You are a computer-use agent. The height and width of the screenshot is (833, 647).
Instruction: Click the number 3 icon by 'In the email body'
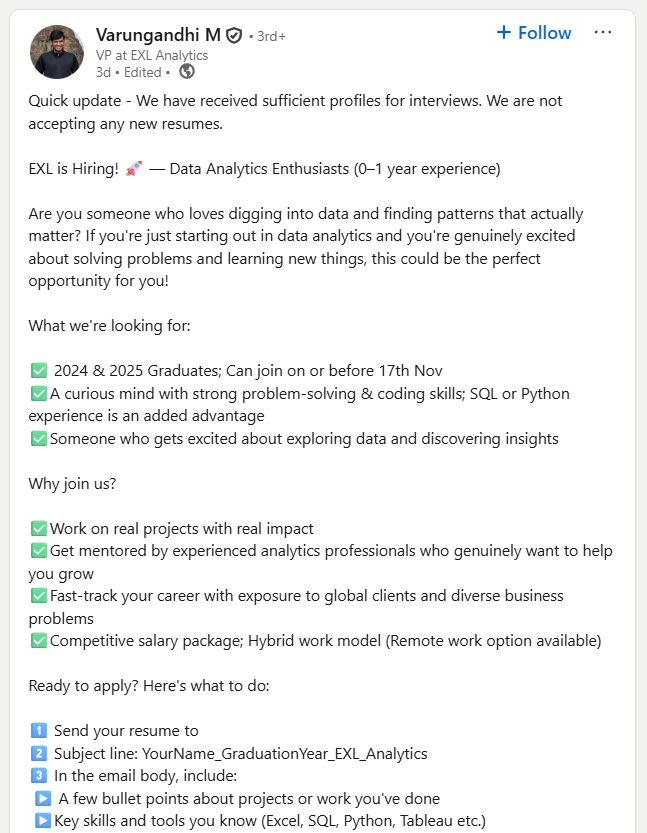tap(39, 776)
